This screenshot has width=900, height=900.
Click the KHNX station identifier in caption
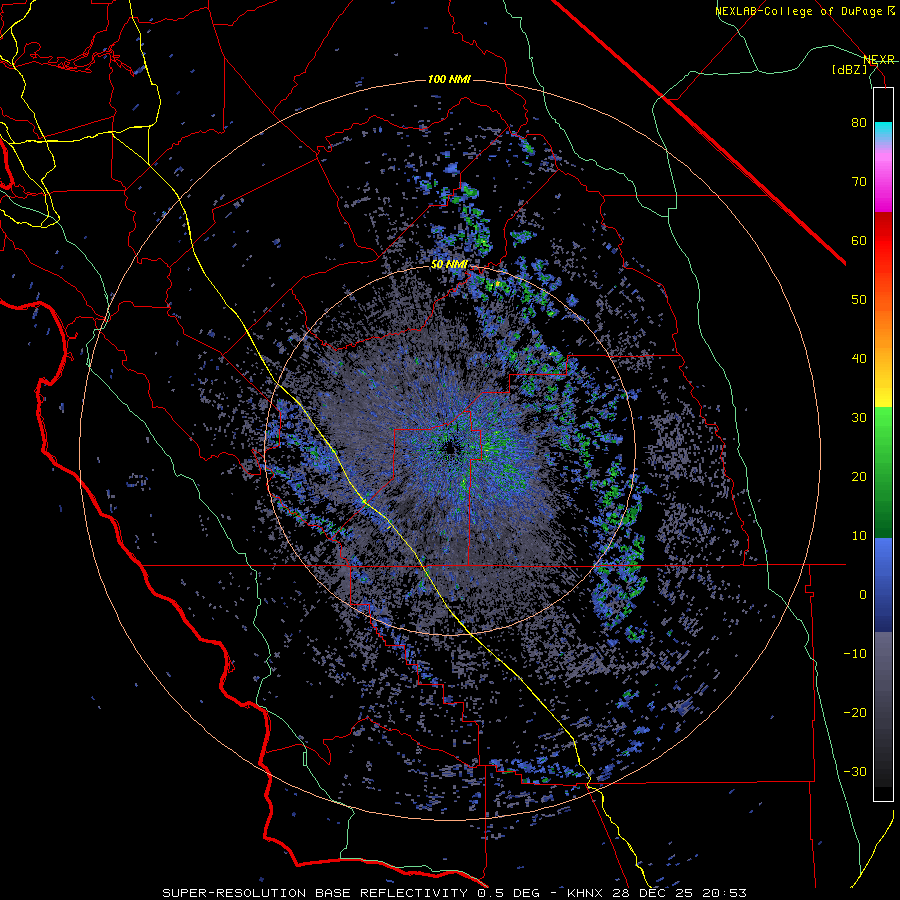click(586, 893)
